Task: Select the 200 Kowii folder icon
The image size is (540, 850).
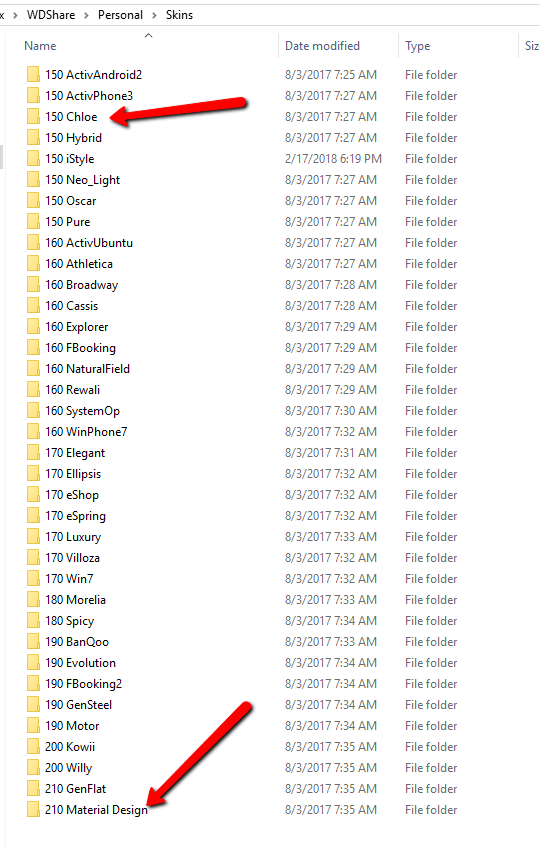Action: pyautogui.click(x=33, y=747)
